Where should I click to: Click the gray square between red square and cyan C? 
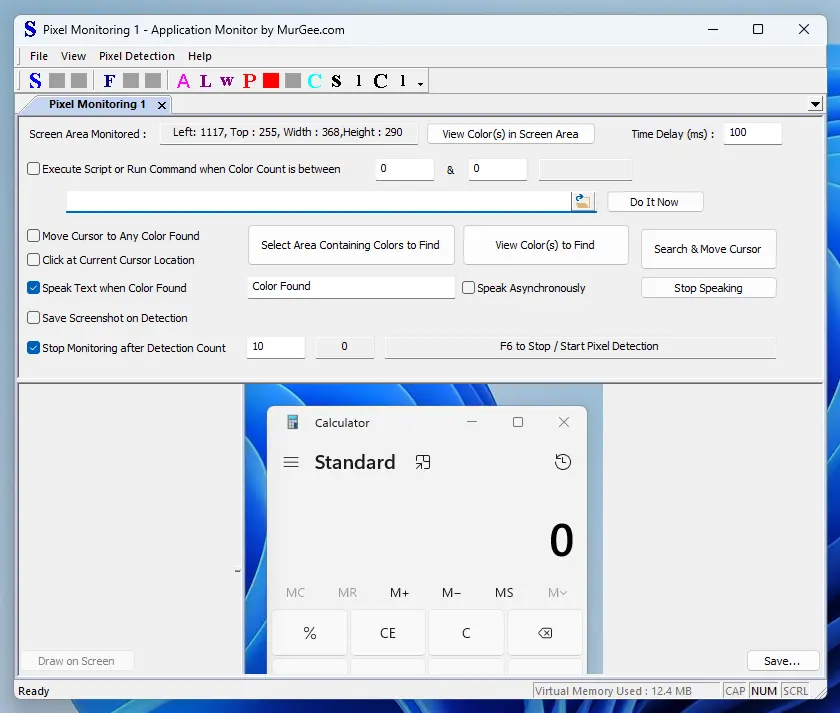pyautogui.click(x=293, y=81)
